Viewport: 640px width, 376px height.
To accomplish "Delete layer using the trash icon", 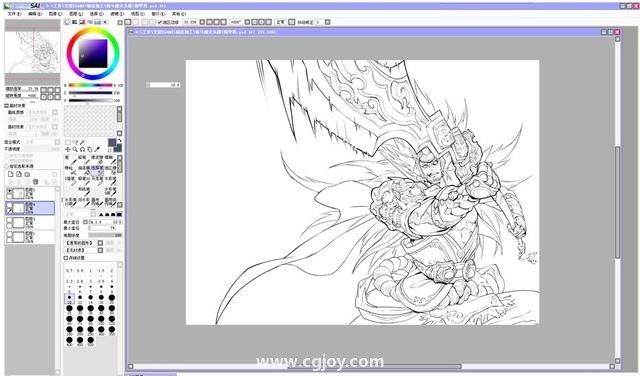I will coord(36,182).
